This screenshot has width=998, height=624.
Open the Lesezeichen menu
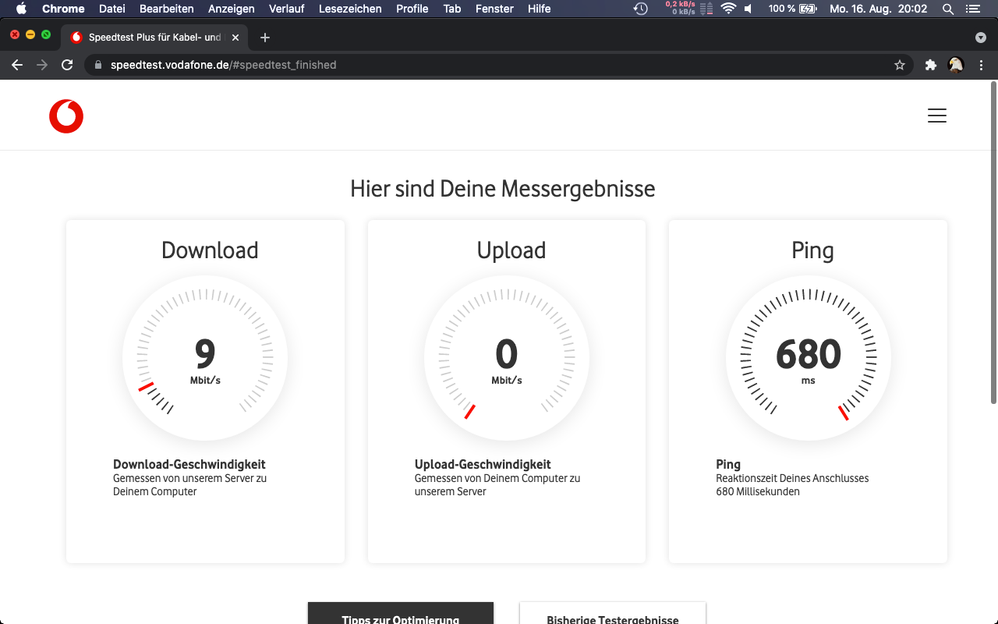(349, 9)
